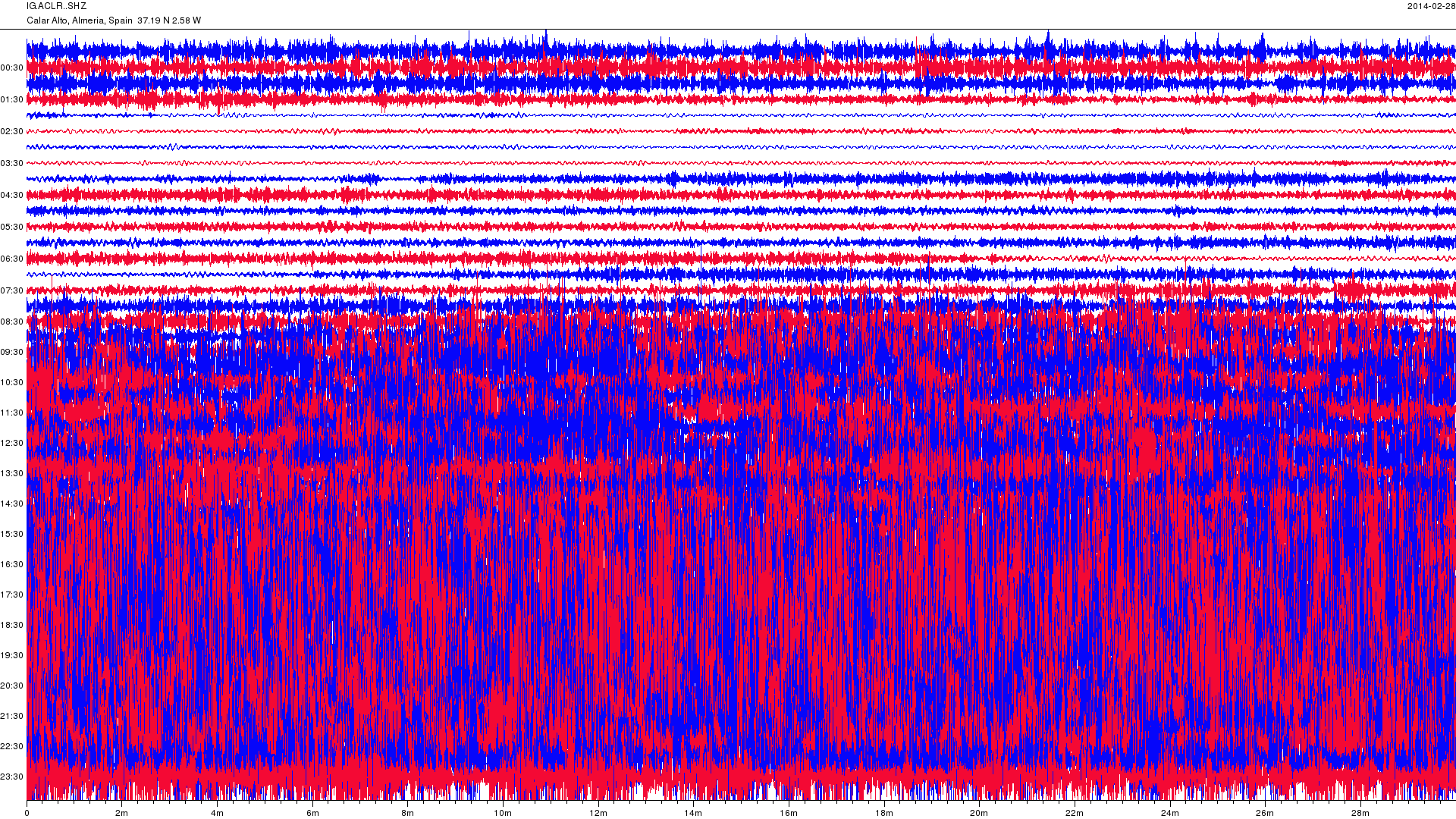Viewport: 1456px width, 819px height.
Task: Select the 0 minute axis tick label
Action: (27, 814)
